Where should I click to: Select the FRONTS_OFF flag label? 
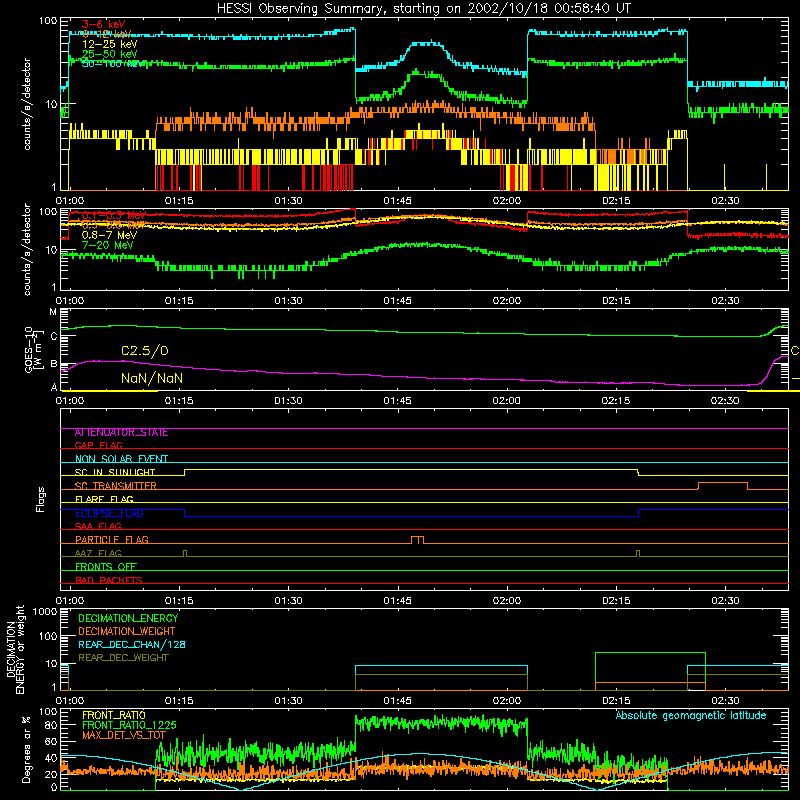tap(106, 566)
